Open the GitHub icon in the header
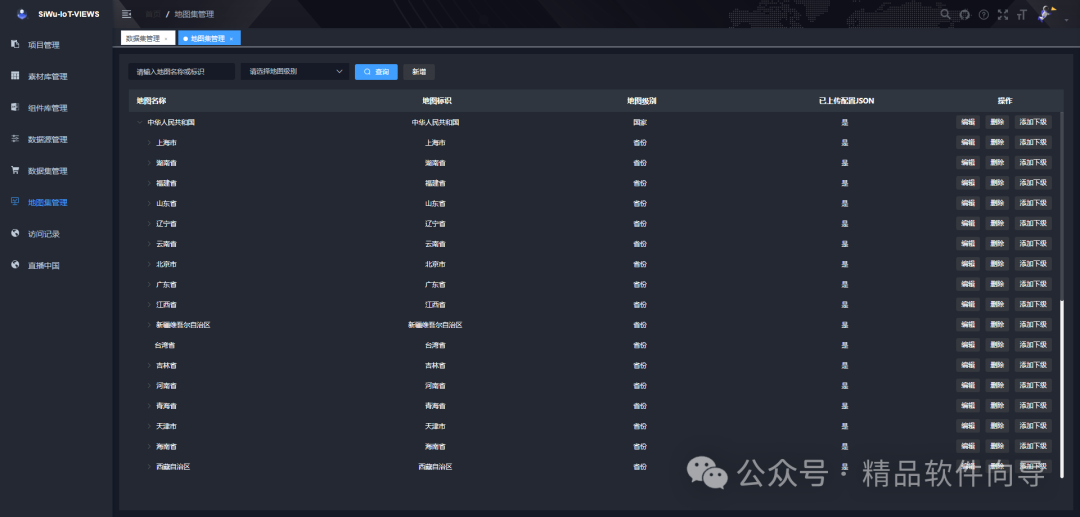This screenshot has height=517, width=1080. coord(964,14)
